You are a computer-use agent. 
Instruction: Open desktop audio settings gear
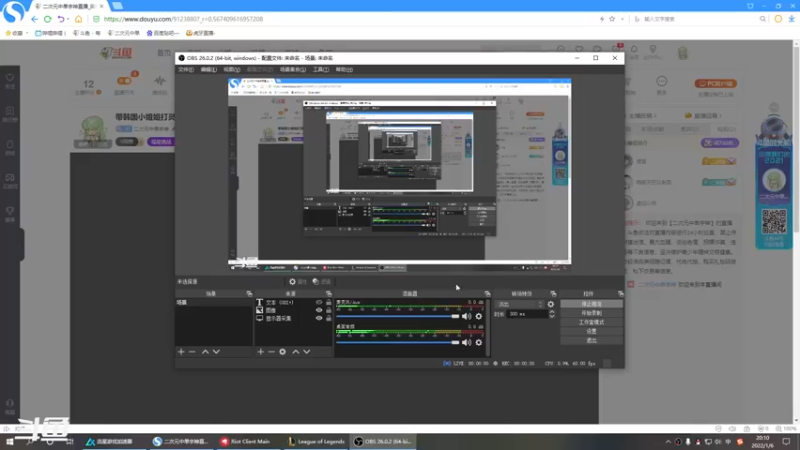pyautogui.click(x=479, y=342)
